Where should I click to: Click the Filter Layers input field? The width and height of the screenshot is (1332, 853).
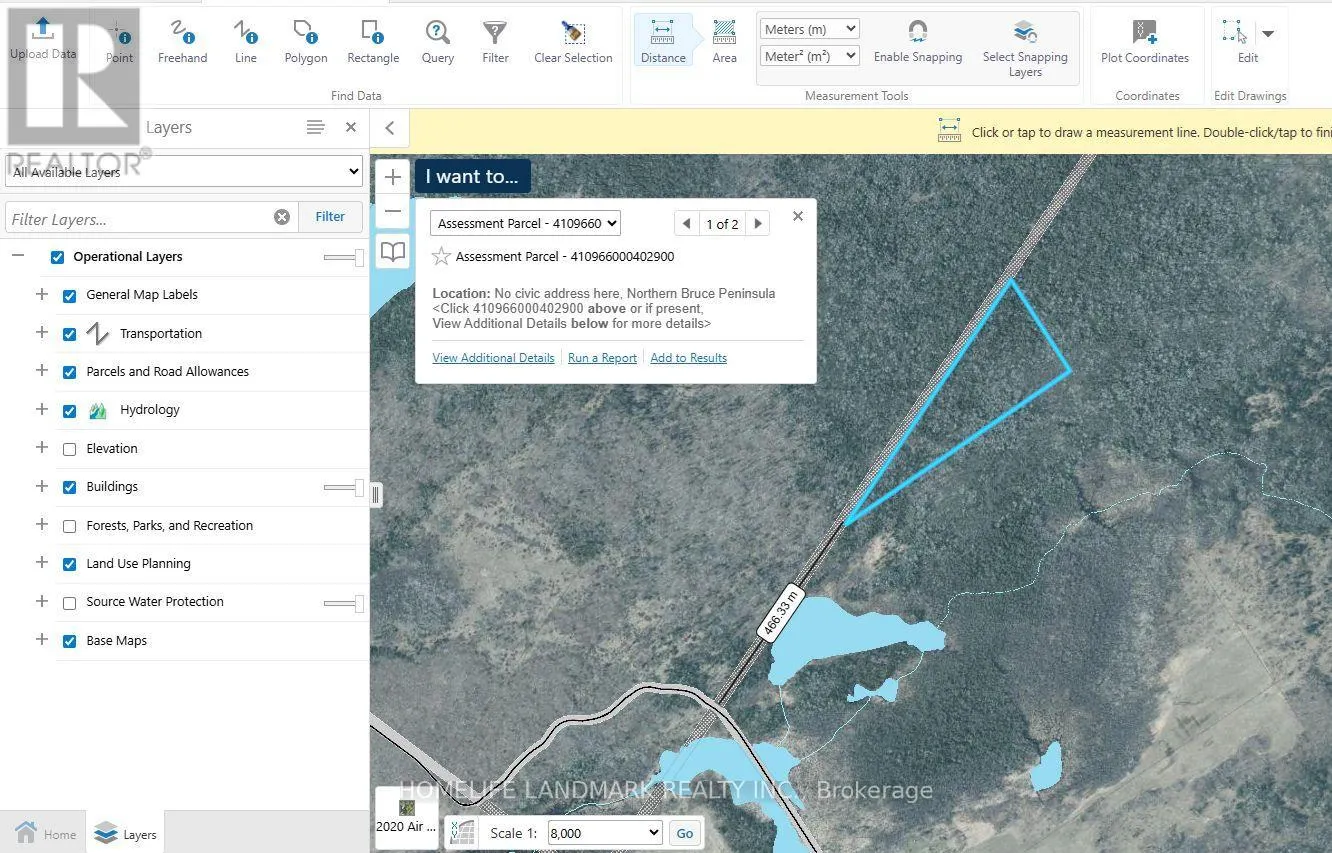coord(138,218)
